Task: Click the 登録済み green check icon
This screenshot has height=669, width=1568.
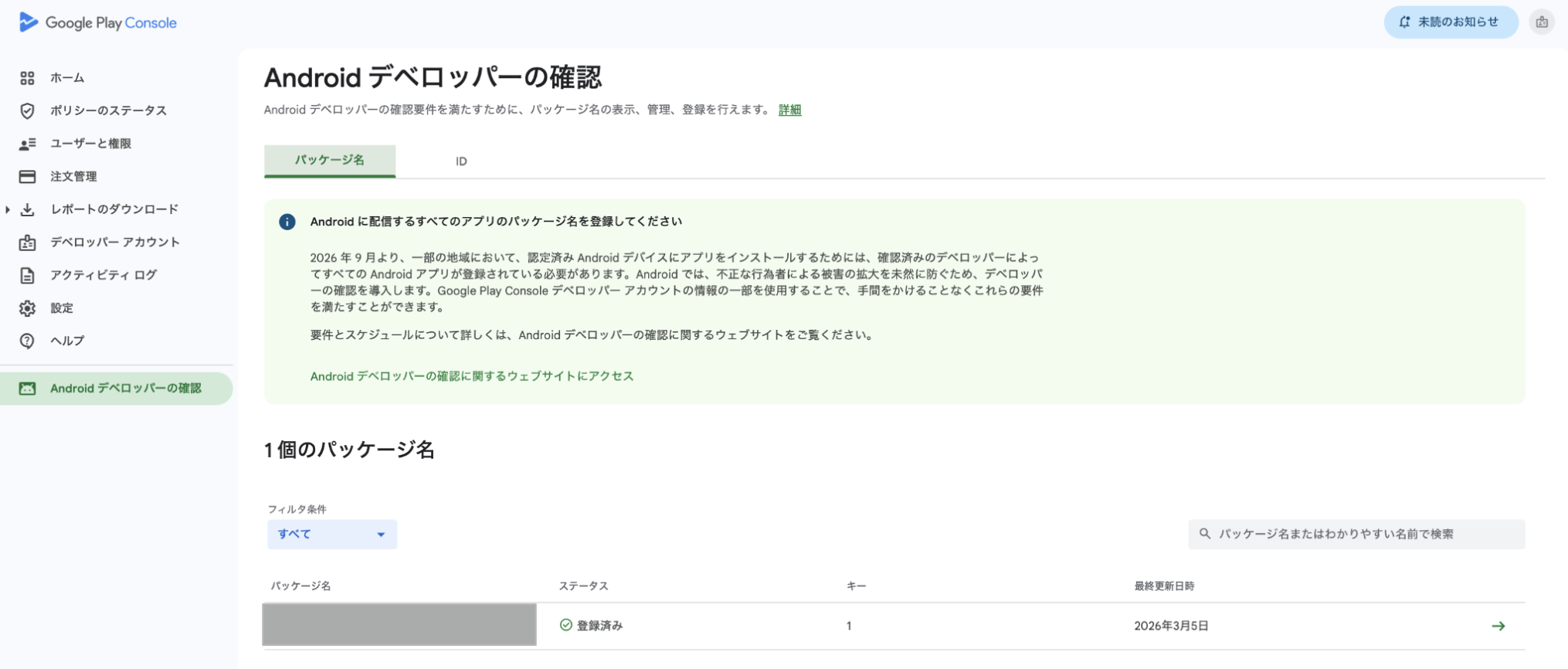Action: coord(565,625)
